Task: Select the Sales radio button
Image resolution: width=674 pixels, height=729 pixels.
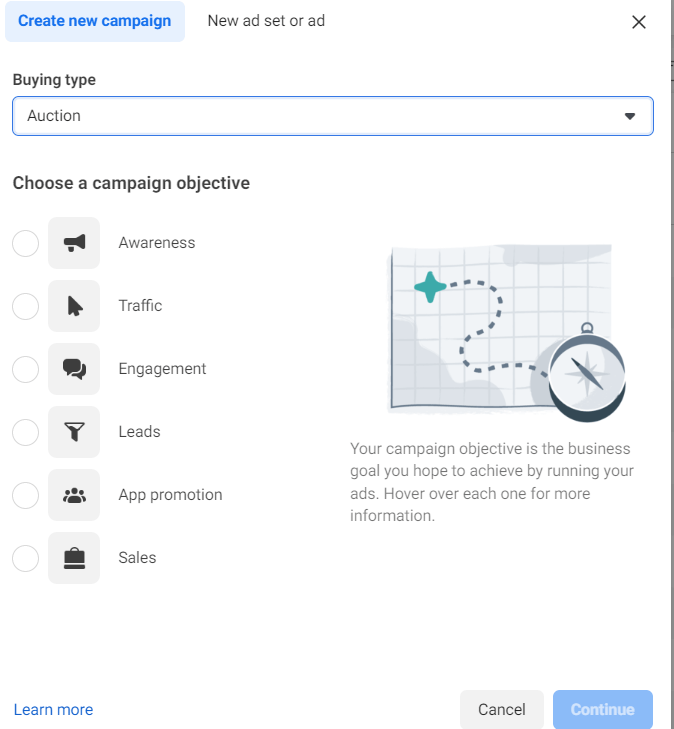Action: 25,558
